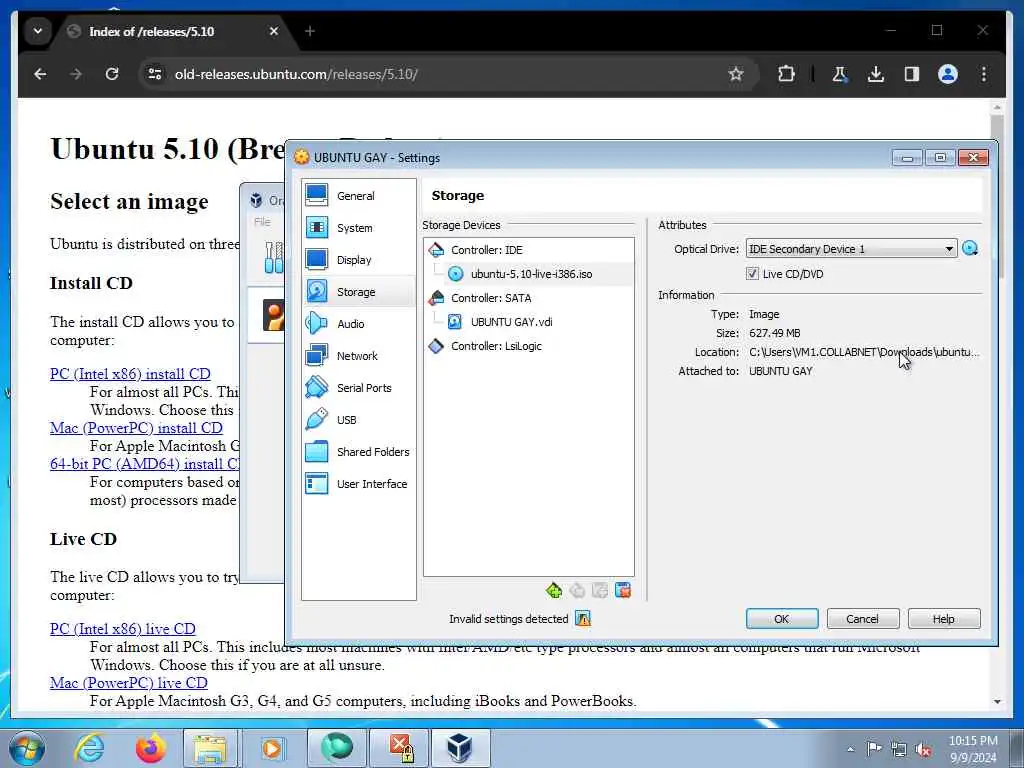The height and width of the screenshot is (768, 1024).
Task: Open the Windows Start button
Action: pyautogui.click(x=26, y=747)
